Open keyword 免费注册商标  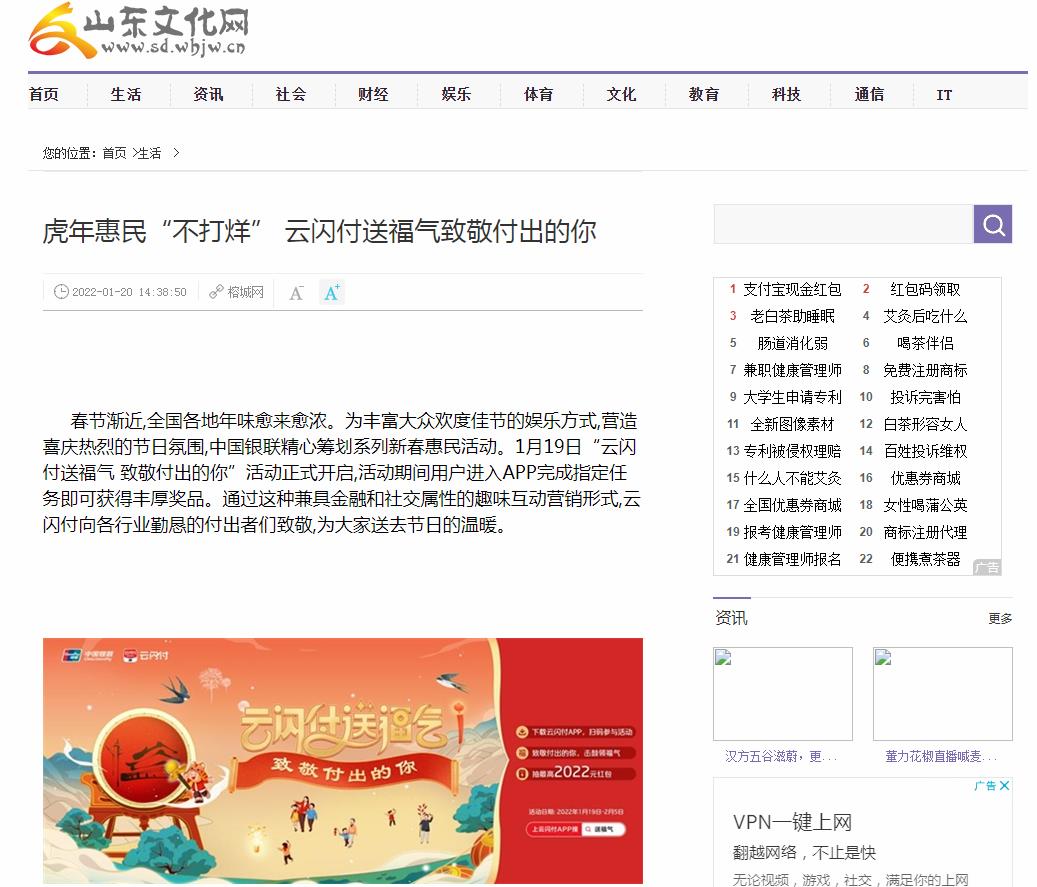tap(925, 370)
